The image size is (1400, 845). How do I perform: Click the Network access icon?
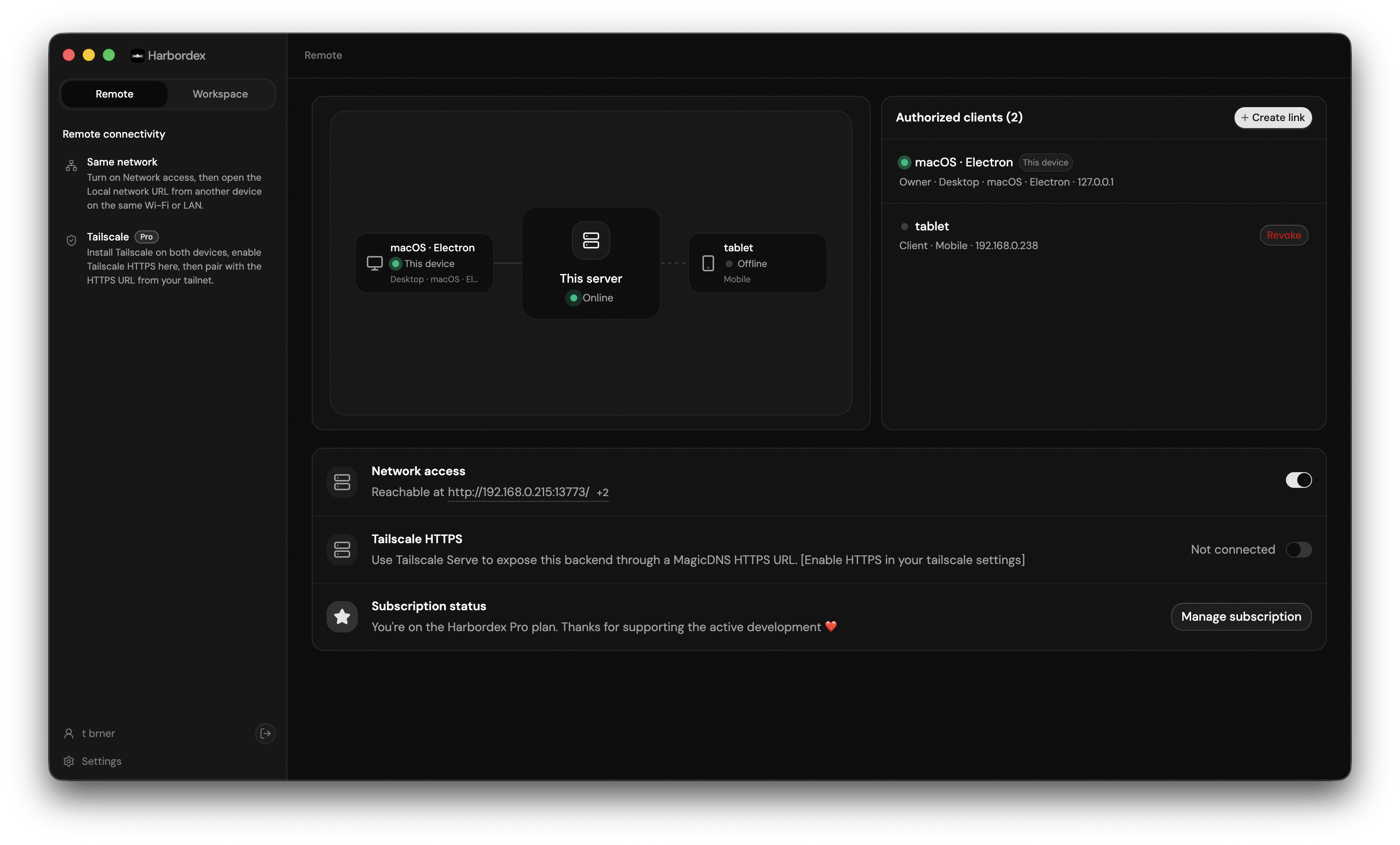pyautogui.click(x=342, y=482)
